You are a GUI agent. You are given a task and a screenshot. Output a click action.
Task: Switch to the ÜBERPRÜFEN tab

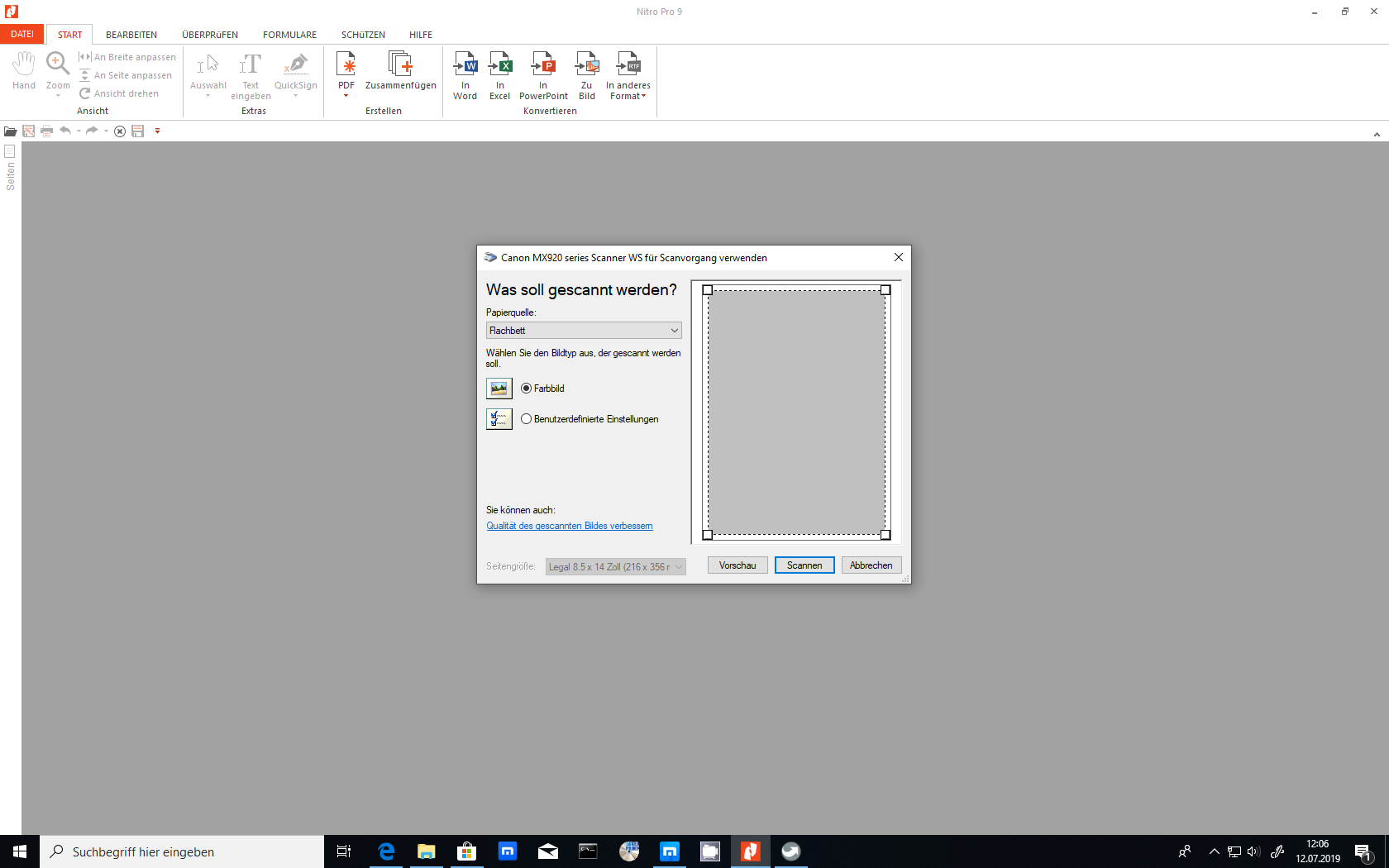(210, 35)
